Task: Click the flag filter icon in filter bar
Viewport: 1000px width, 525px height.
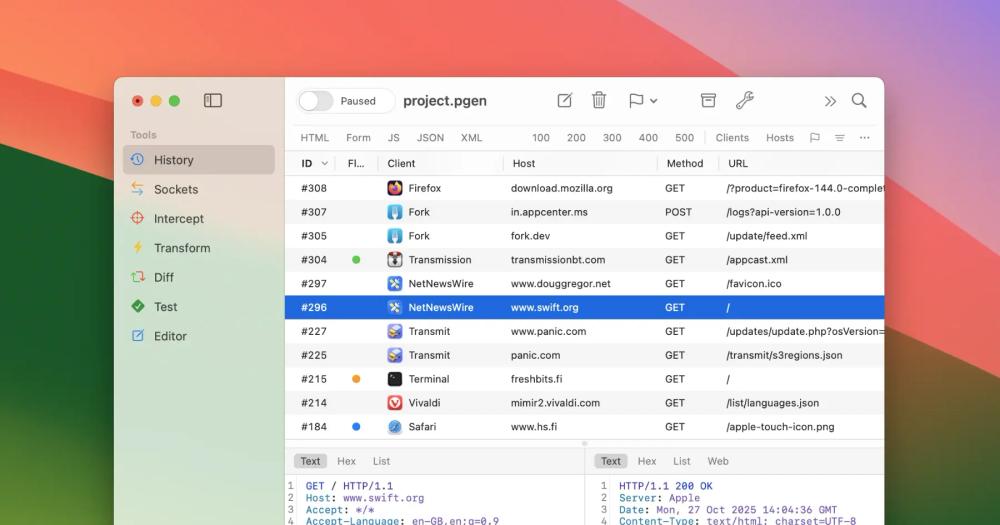Action: (814, 138)
